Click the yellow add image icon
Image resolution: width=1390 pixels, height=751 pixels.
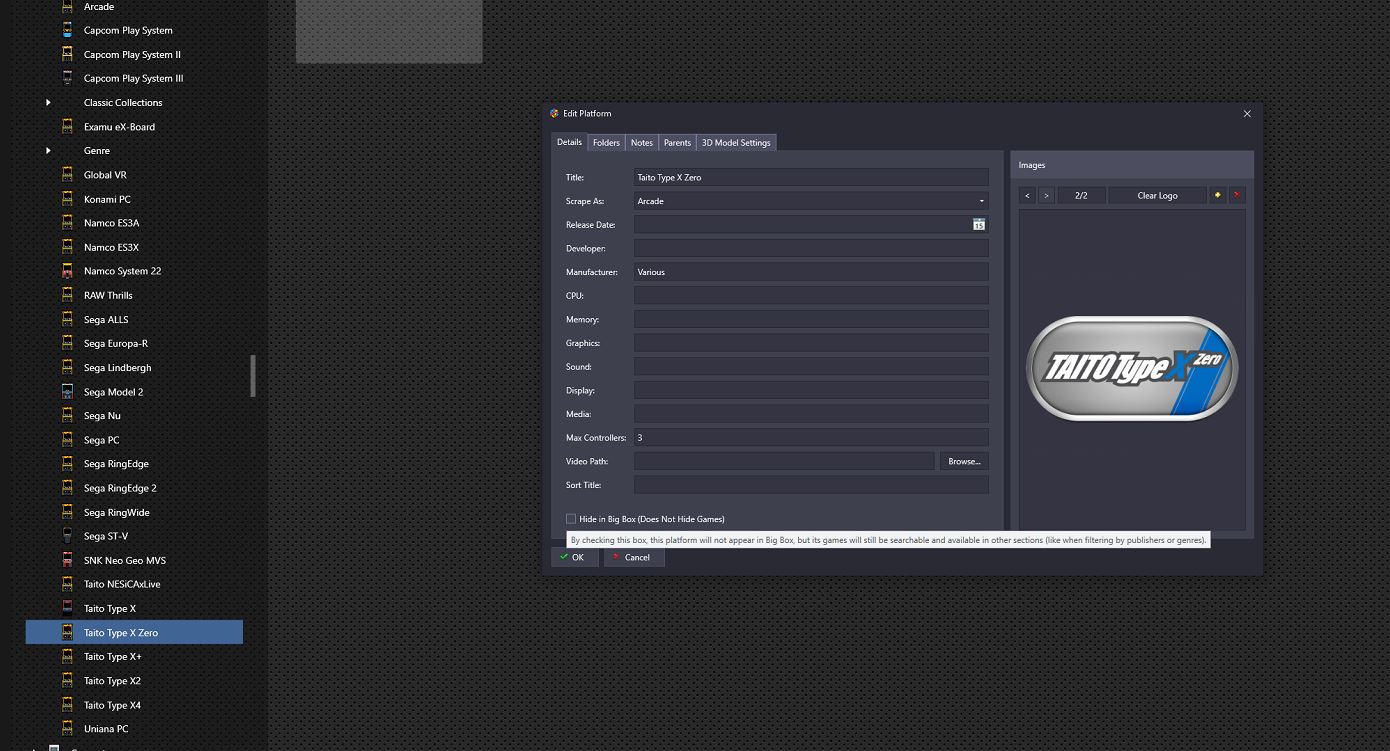1218,195
